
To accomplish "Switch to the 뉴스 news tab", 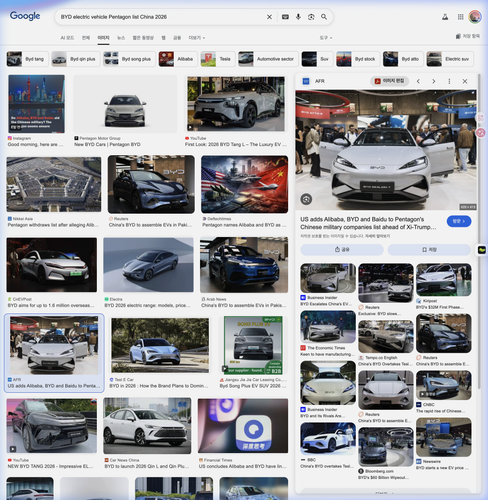I will coord(121,38).
